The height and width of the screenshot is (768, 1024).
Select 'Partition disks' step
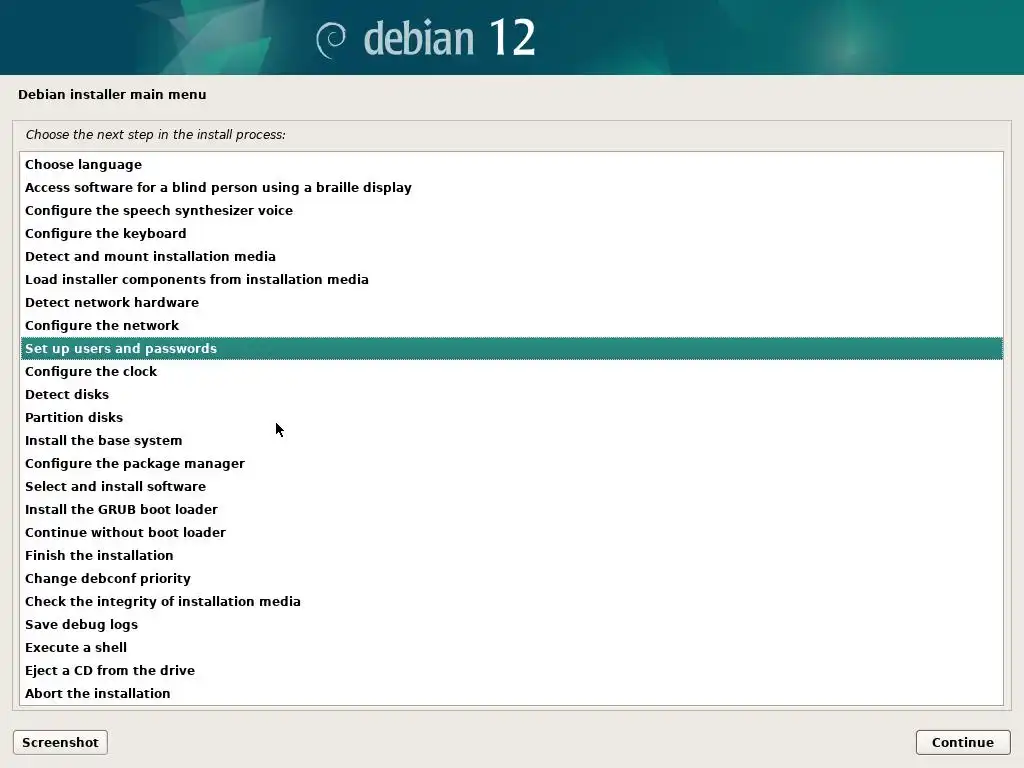511,417
